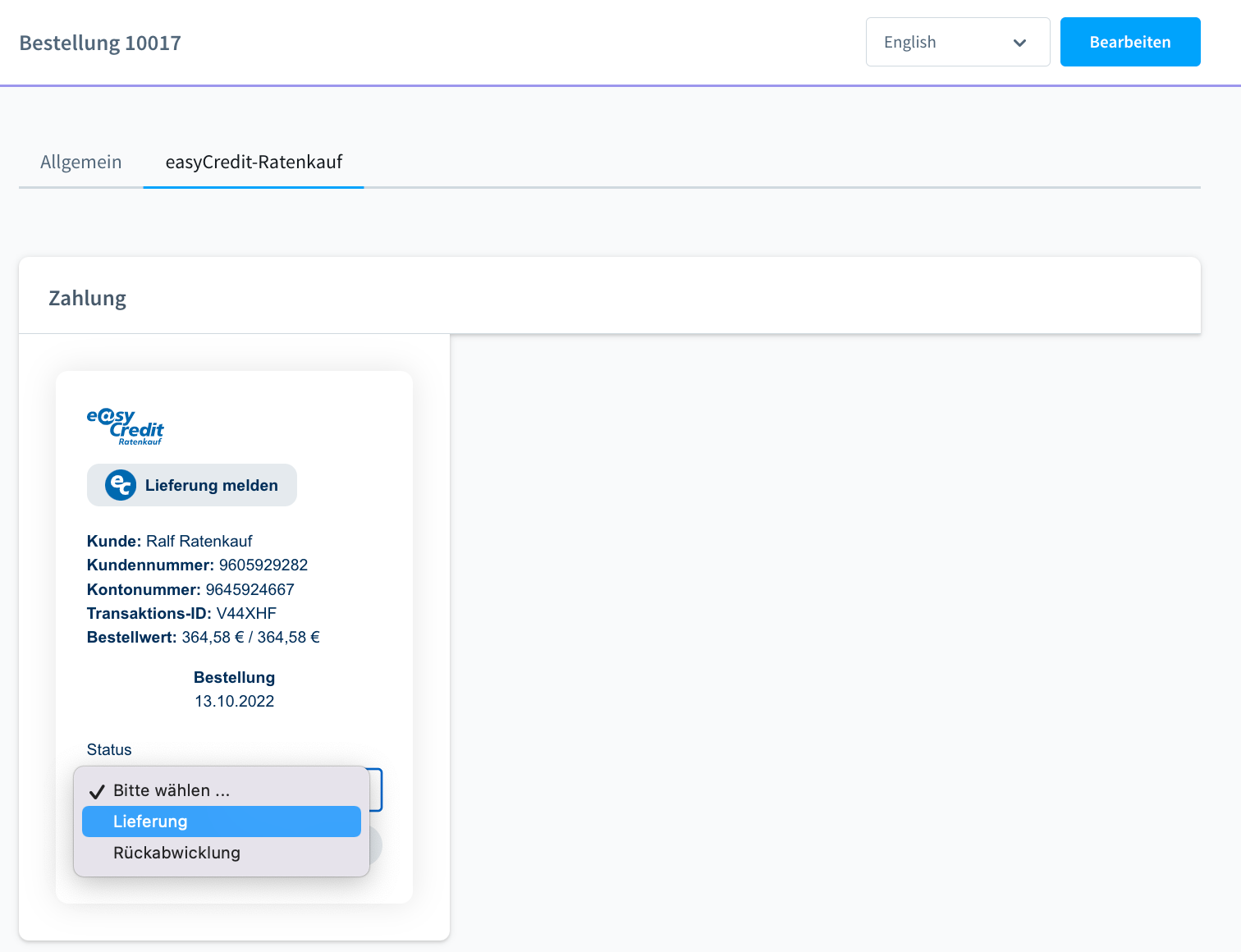Click the Transaktions-ID value V44XHF

click(246, 613)
